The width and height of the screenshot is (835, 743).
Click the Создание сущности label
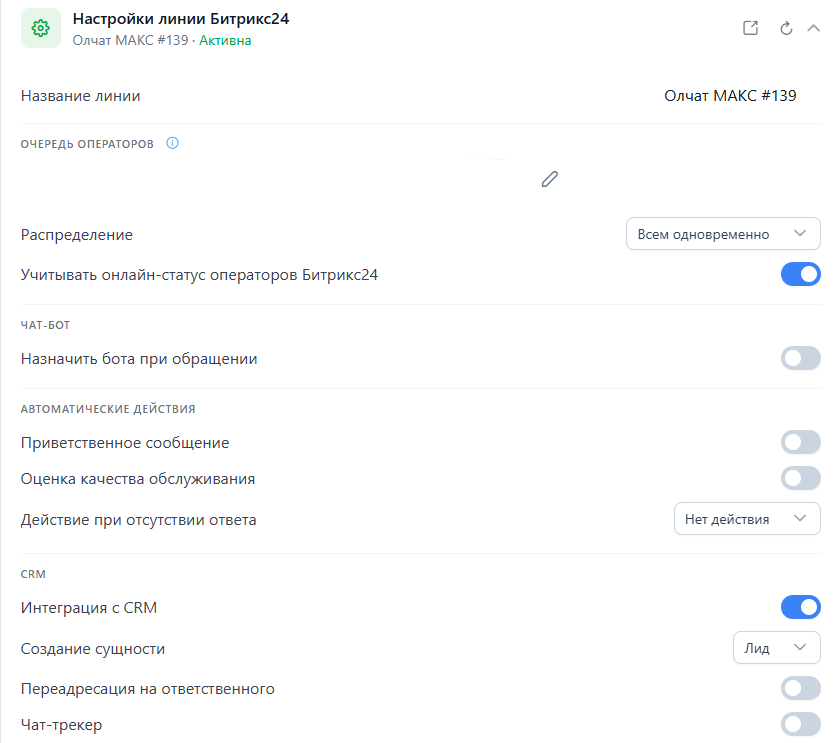(93, 649)
